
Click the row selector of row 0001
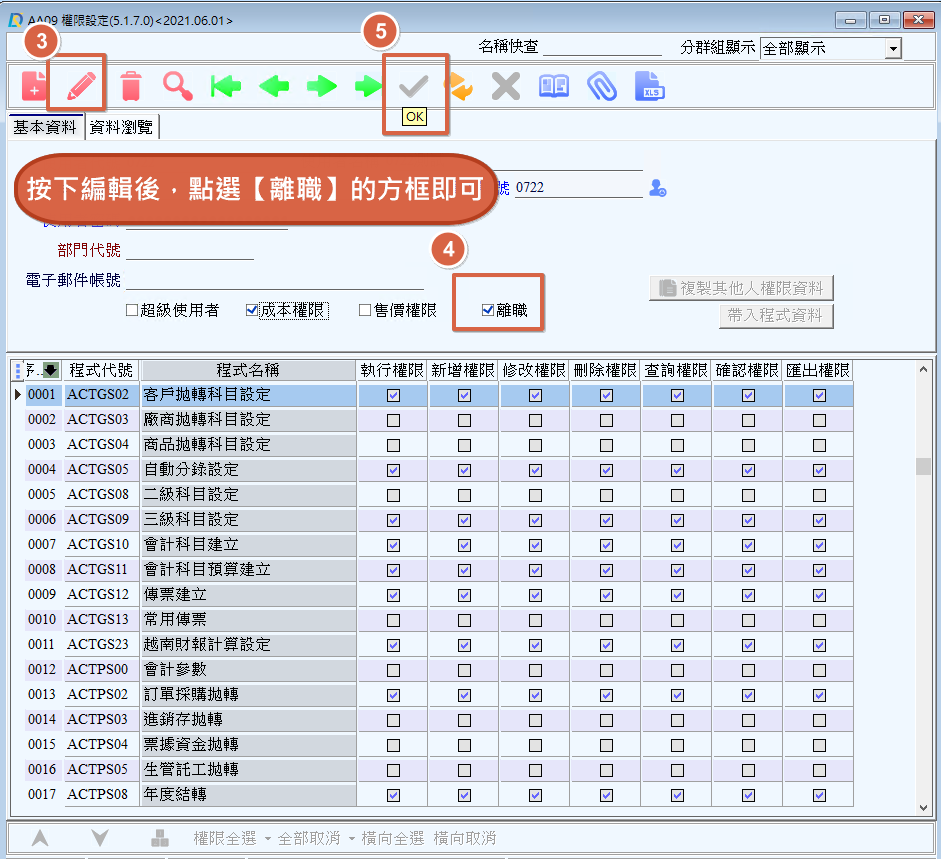[x=17, y=394]
